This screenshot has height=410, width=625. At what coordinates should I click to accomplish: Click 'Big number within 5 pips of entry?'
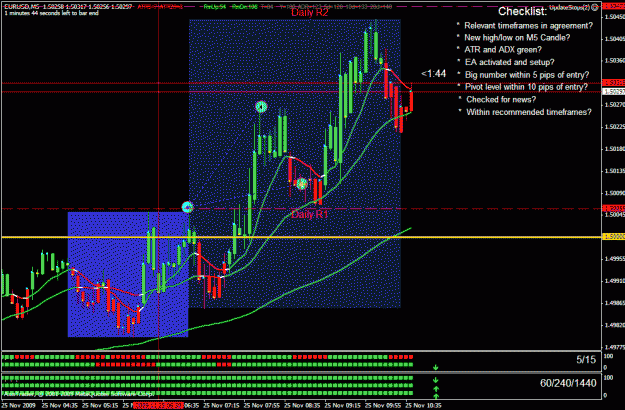[527, 75]
